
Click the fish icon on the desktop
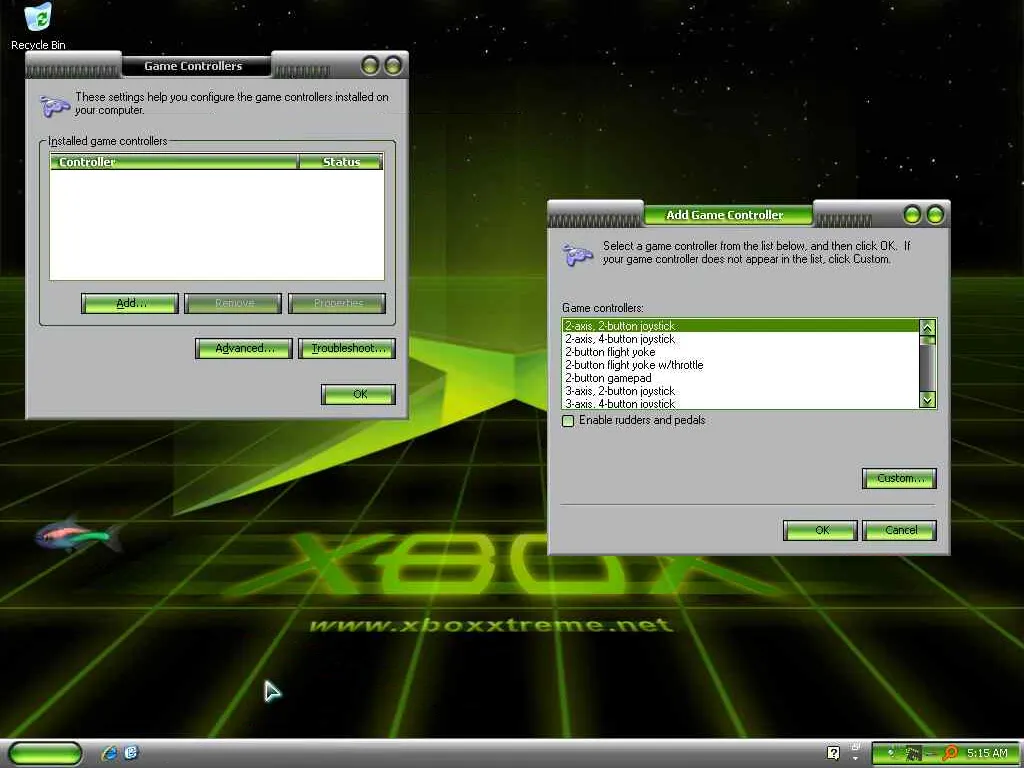coord(78,535)
